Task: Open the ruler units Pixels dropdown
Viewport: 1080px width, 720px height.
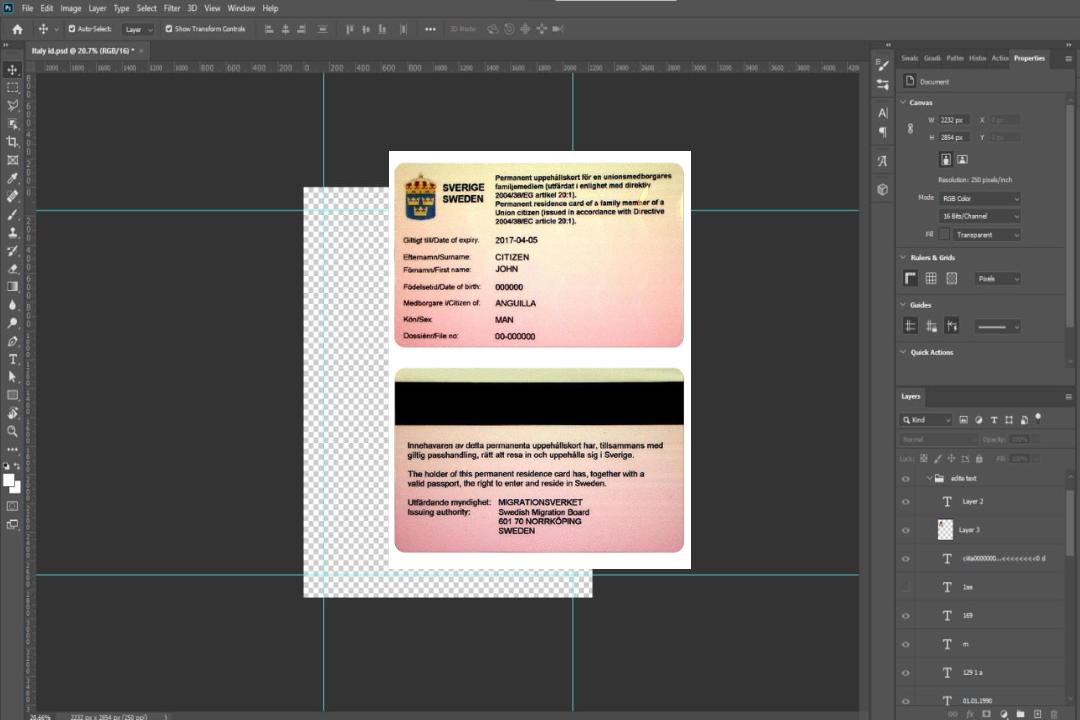Action: tap(997, 278)
